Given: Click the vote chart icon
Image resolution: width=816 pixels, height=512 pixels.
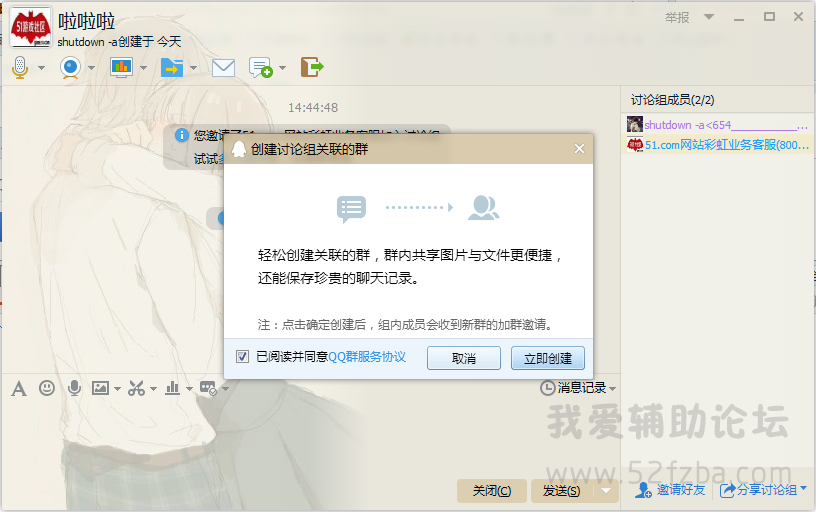Looking at the screenshot, I should [172, 388].
